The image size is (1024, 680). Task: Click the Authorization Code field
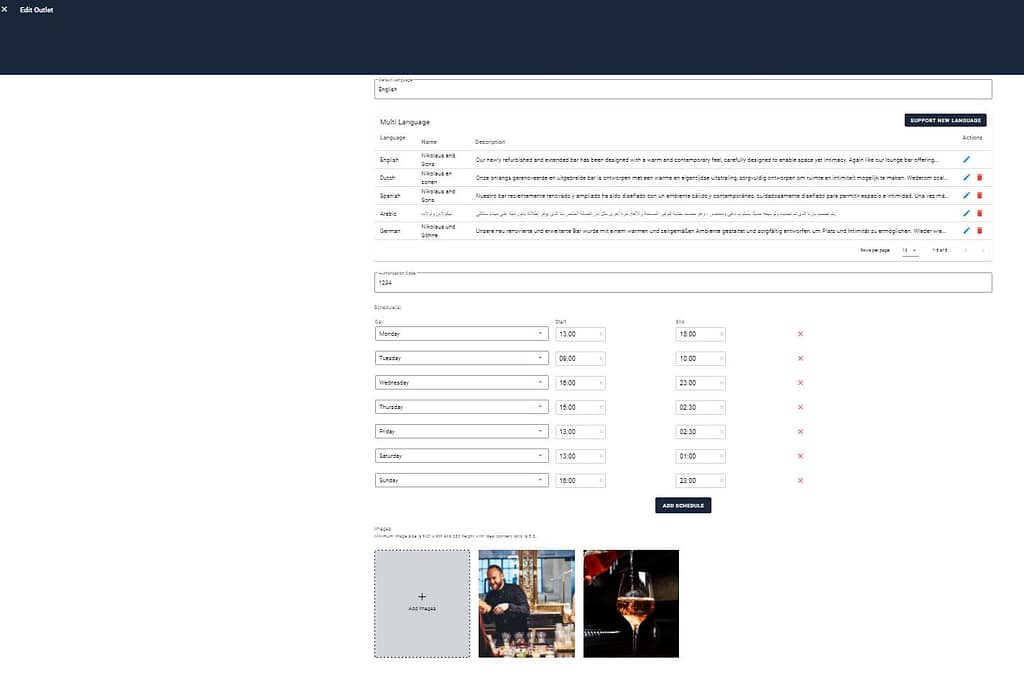click(682, 283)
